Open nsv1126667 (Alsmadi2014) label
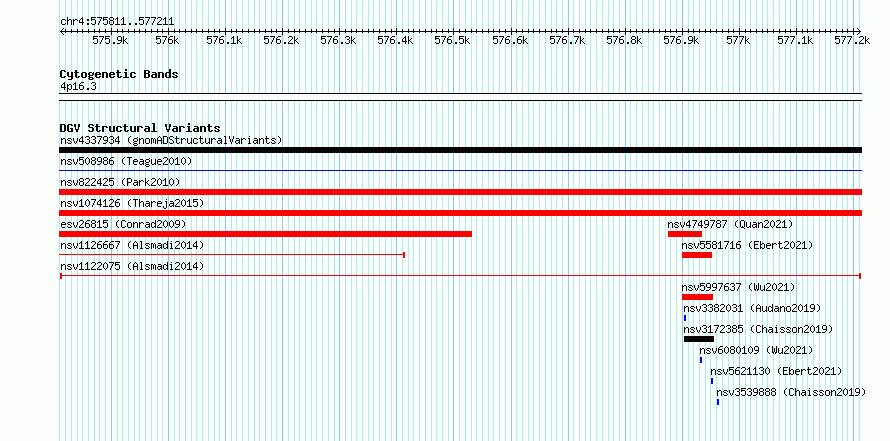 [x=132, y=246]
